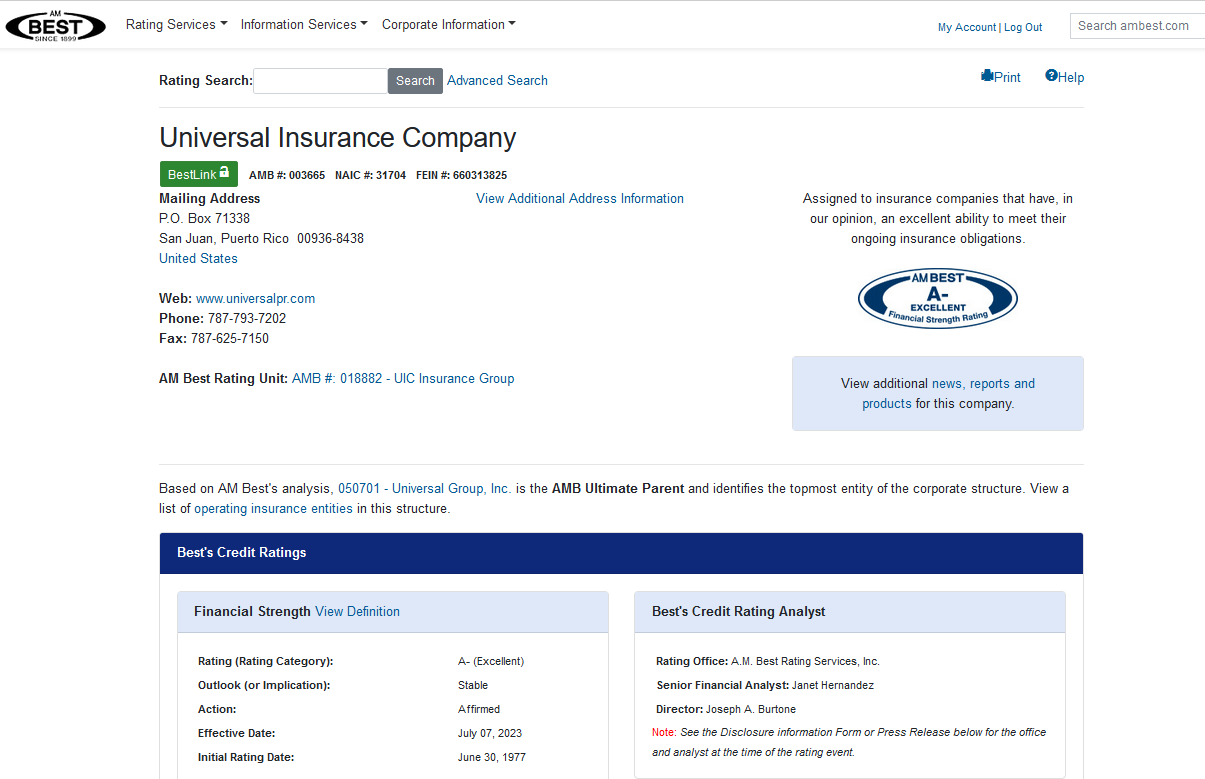Focus the Rating Search input box

coord(320,81)
